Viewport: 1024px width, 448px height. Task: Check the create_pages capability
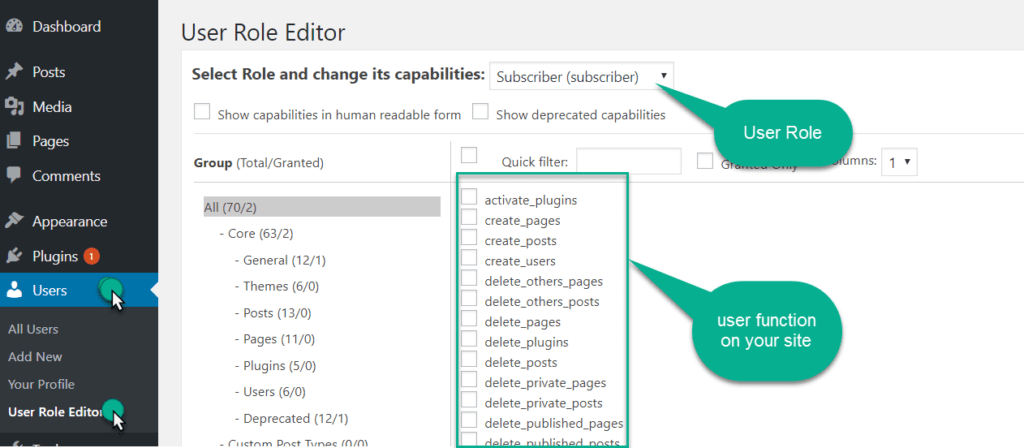469,217
